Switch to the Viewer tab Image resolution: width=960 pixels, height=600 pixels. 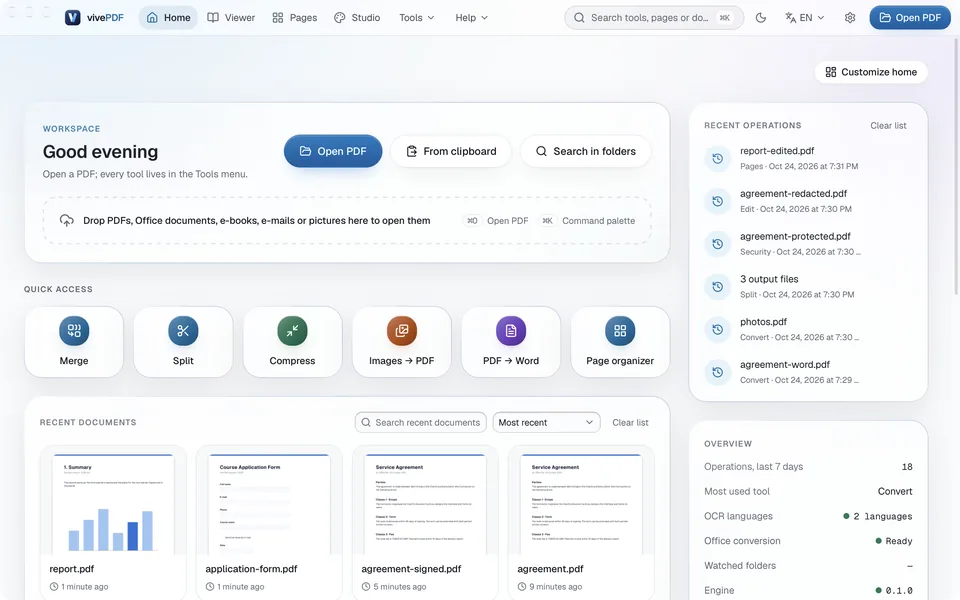[x=231, y=18]
